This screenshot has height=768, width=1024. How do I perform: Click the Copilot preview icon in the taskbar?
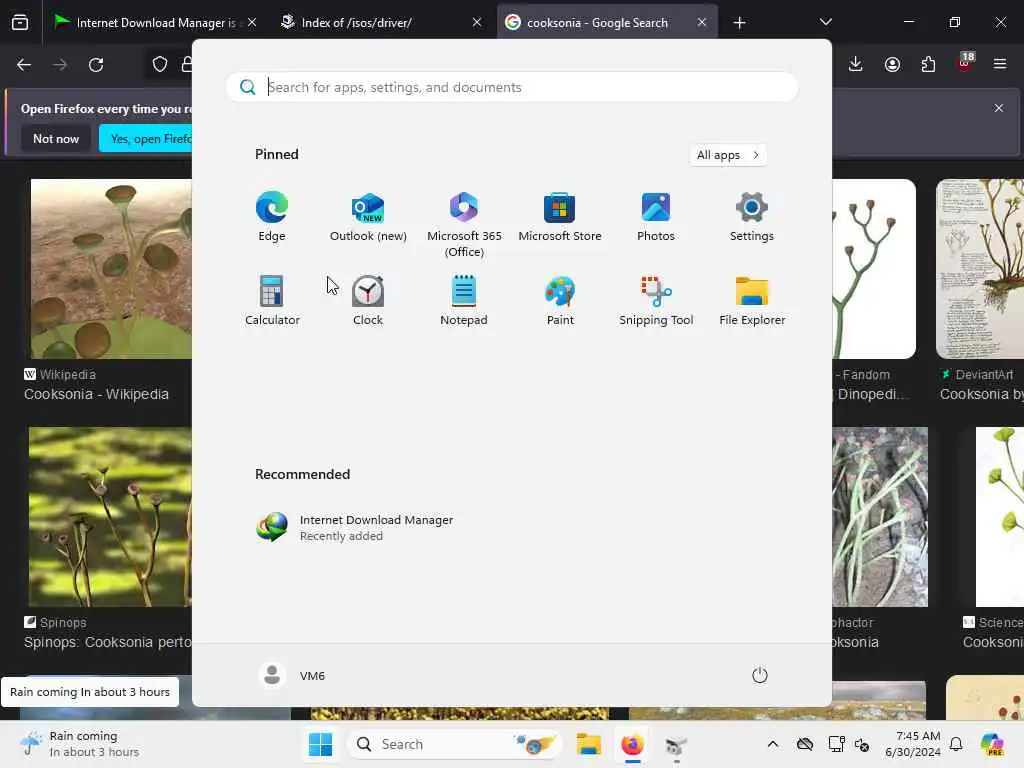992,744
